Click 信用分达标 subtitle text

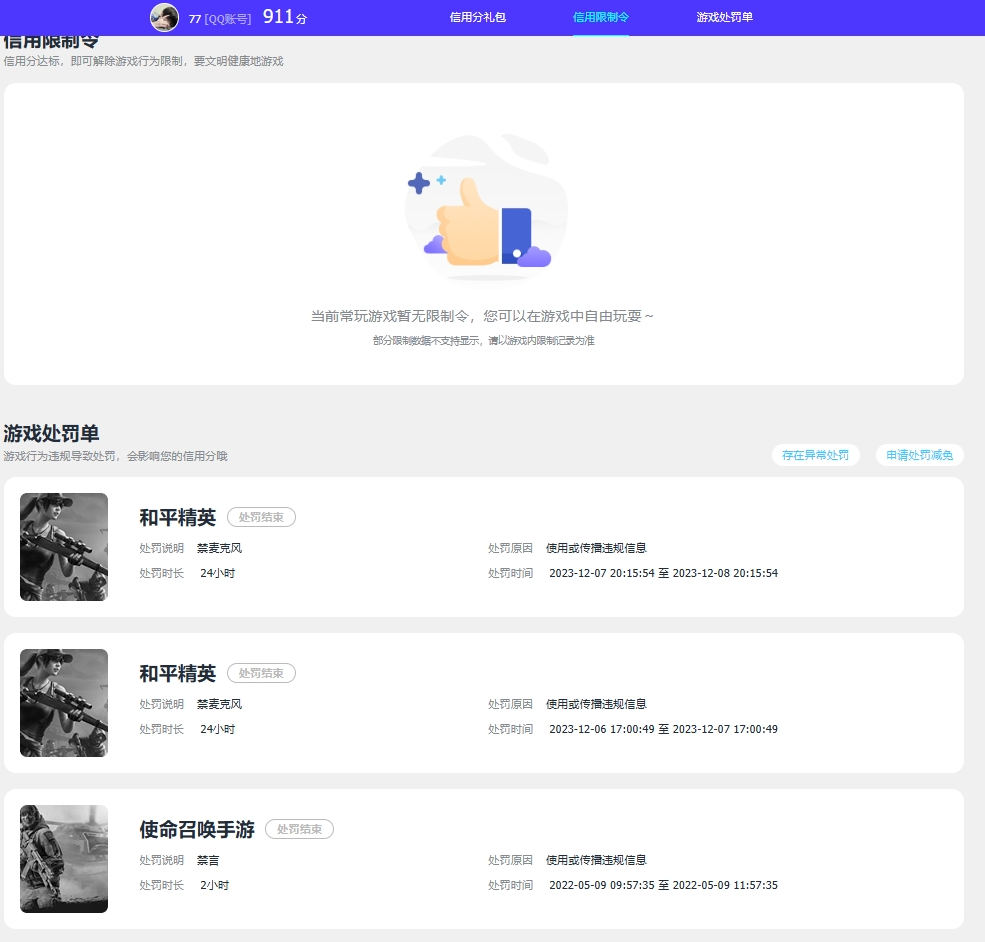(143, 61)
